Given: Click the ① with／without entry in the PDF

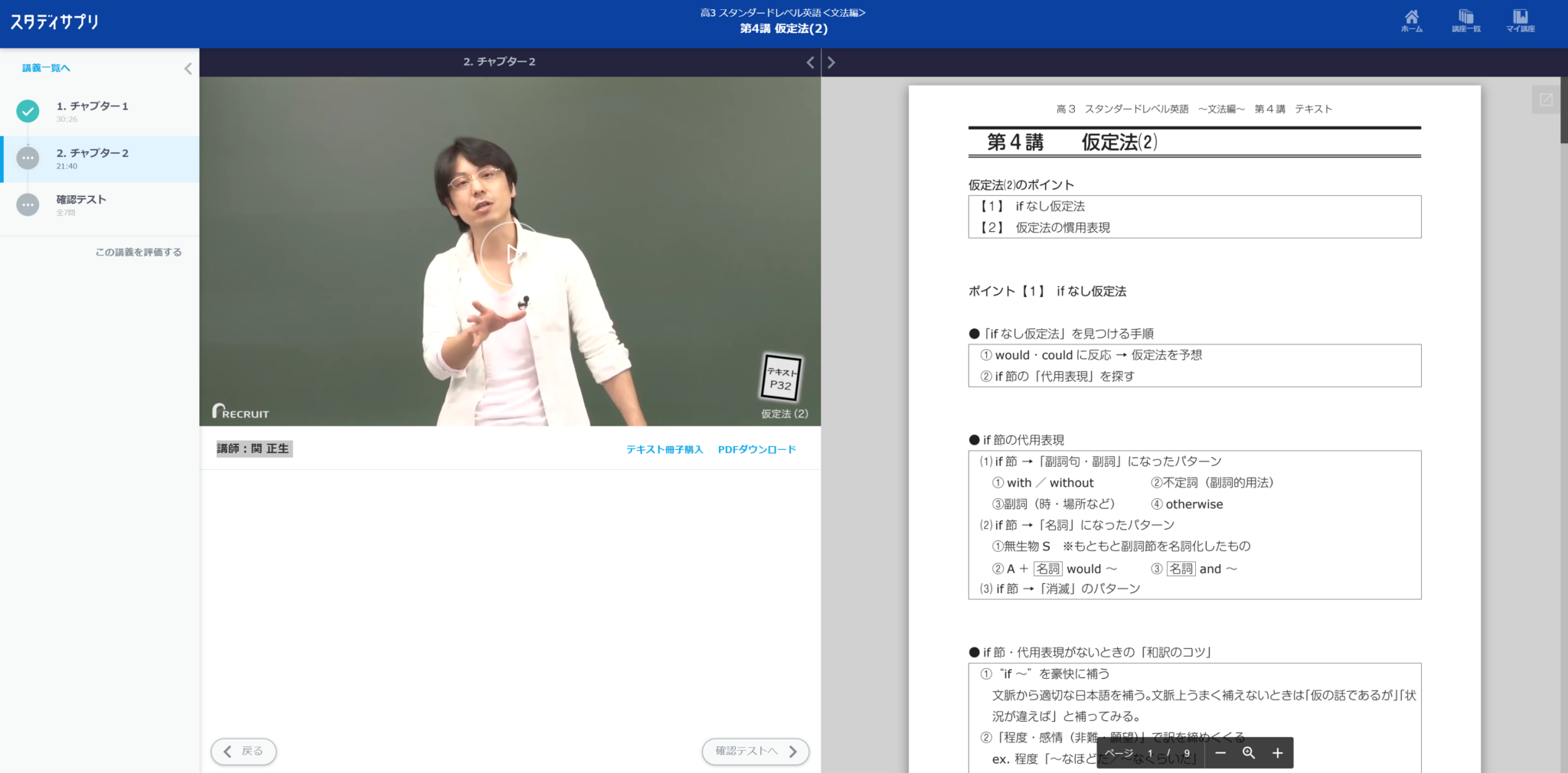Looking at the screenshot, I should click(1043, 483).
